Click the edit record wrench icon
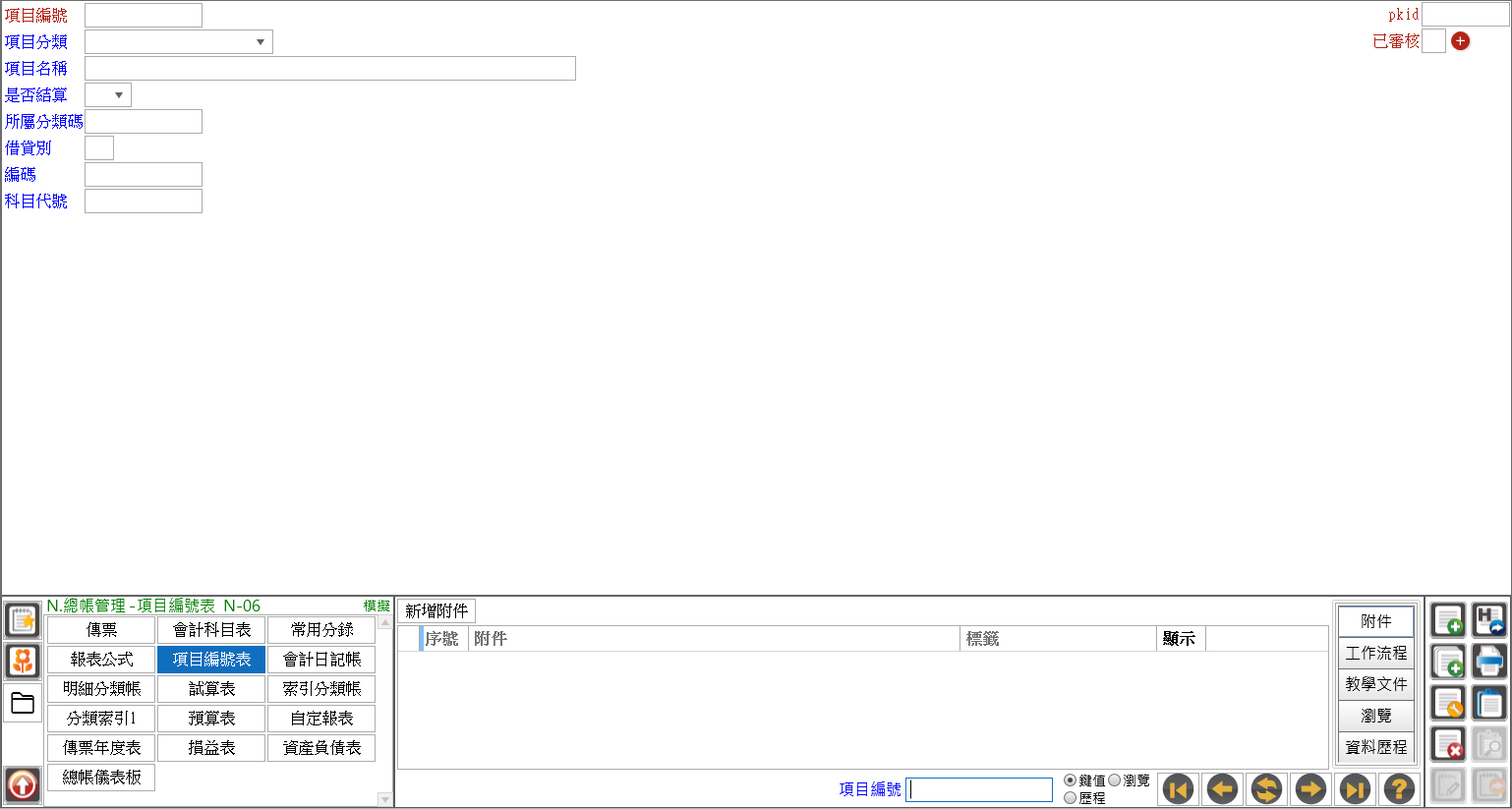Screen dimensions: 1512x809 (1448, 703)
